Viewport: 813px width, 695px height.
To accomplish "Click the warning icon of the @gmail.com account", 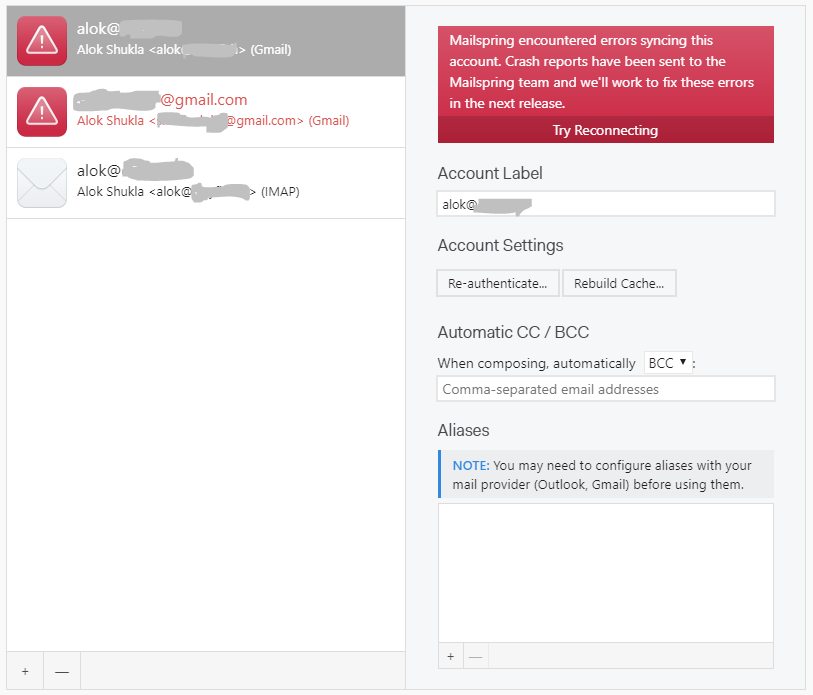I will (42, 112).
